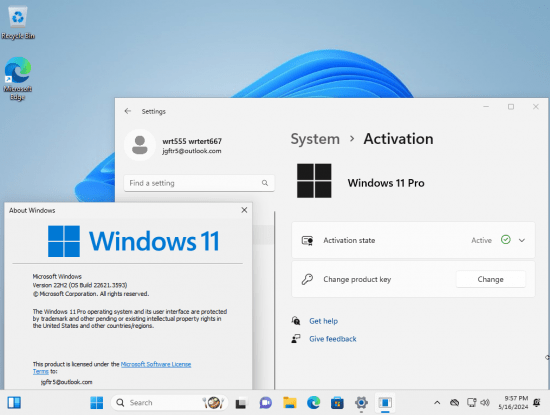Image resolution: width=550 pixels, height=415 pixels.
Task: Click the Activation state certificate icon
Action: point(307,241)
